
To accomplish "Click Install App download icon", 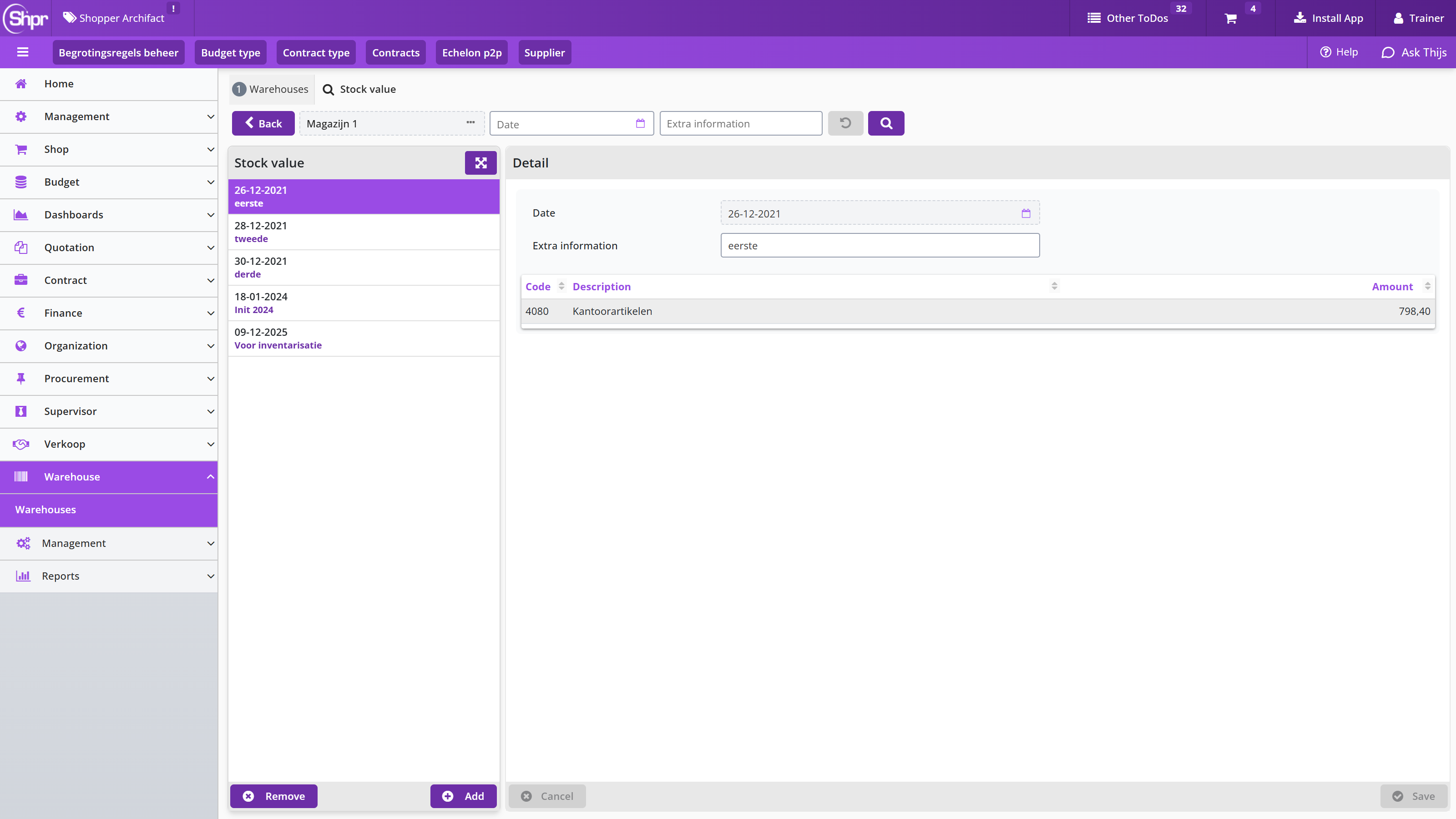I will coord(1299,18).
